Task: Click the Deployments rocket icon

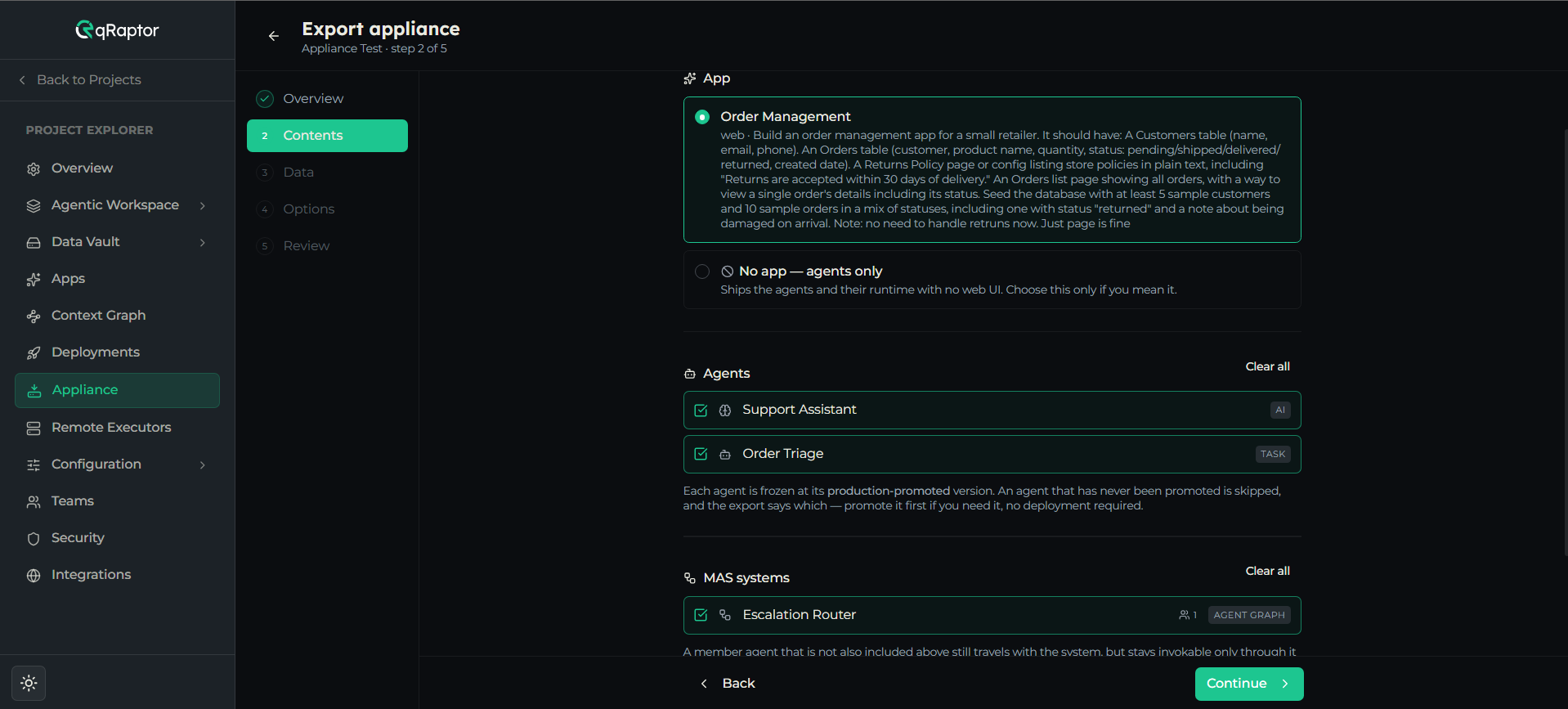Action: click(34, 352)
